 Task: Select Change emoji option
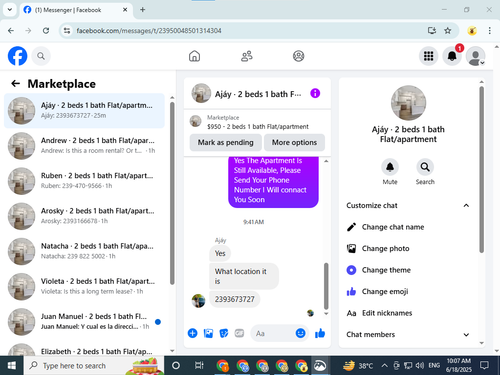408,291
